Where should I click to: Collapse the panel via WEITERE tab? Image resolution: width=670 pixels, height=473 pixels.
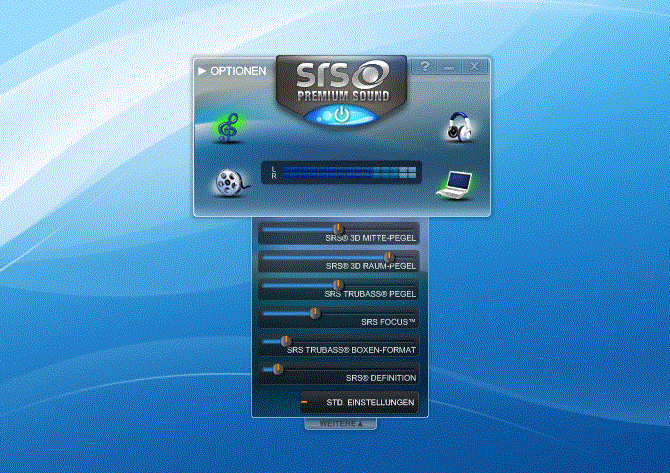341,424
